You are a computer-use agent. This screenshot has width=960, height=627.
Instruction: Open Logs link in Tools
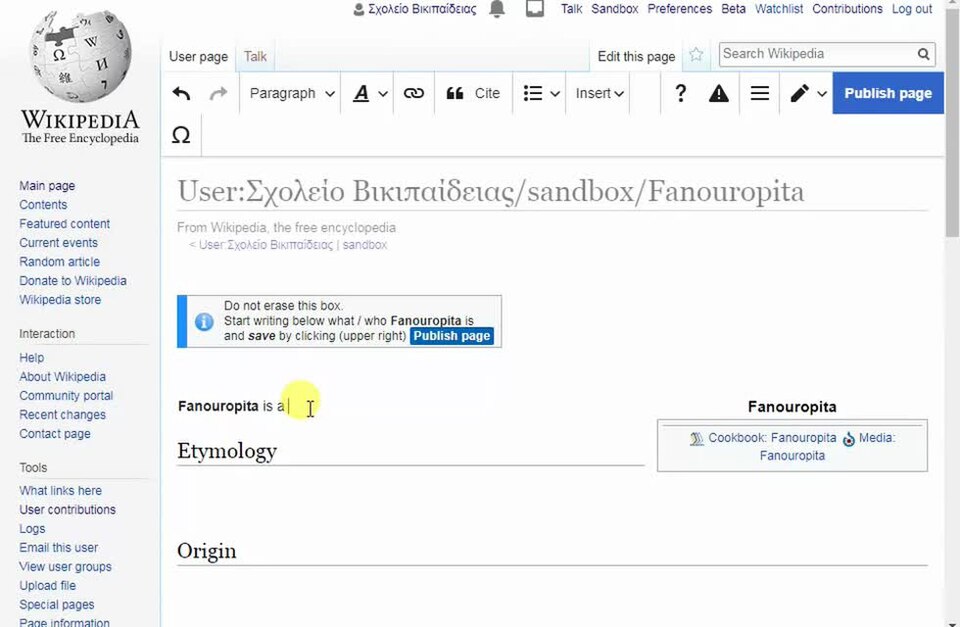pos(32,528)
